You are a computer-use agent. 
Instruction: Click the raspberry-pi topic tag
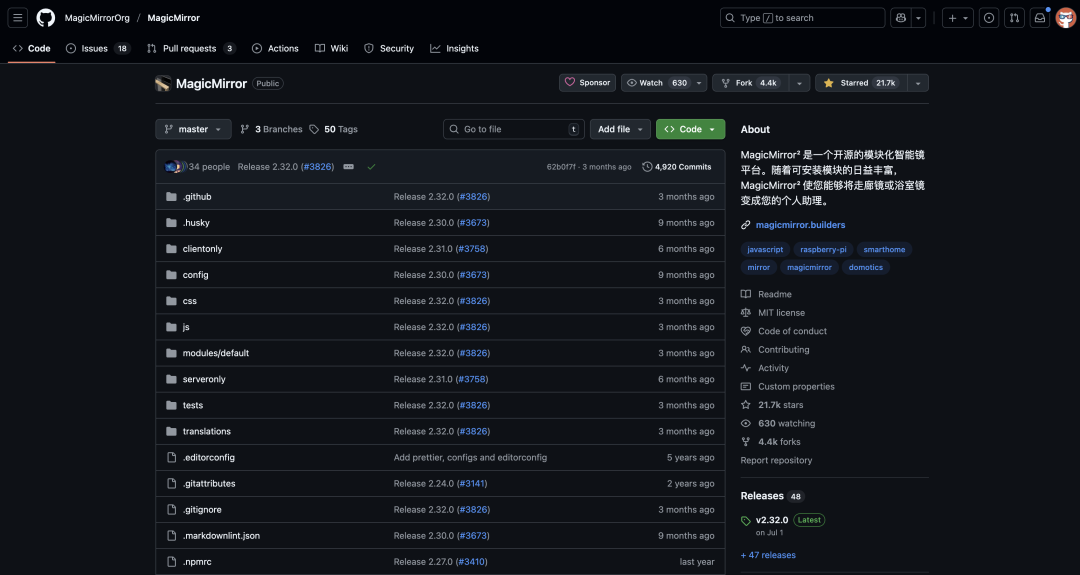823,249
